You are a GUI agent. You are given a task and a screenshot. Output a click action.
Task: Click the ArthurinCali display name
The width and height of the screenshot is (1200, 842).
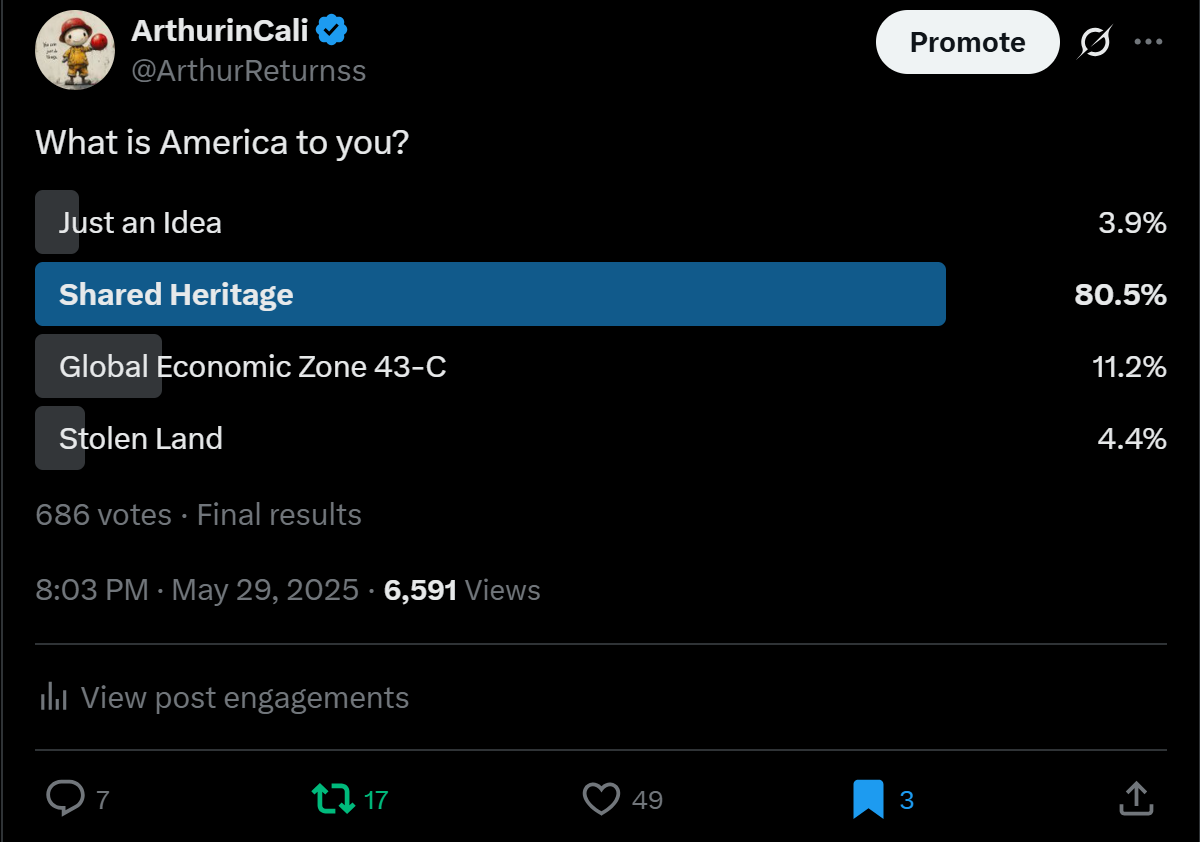tap(220, 31)
